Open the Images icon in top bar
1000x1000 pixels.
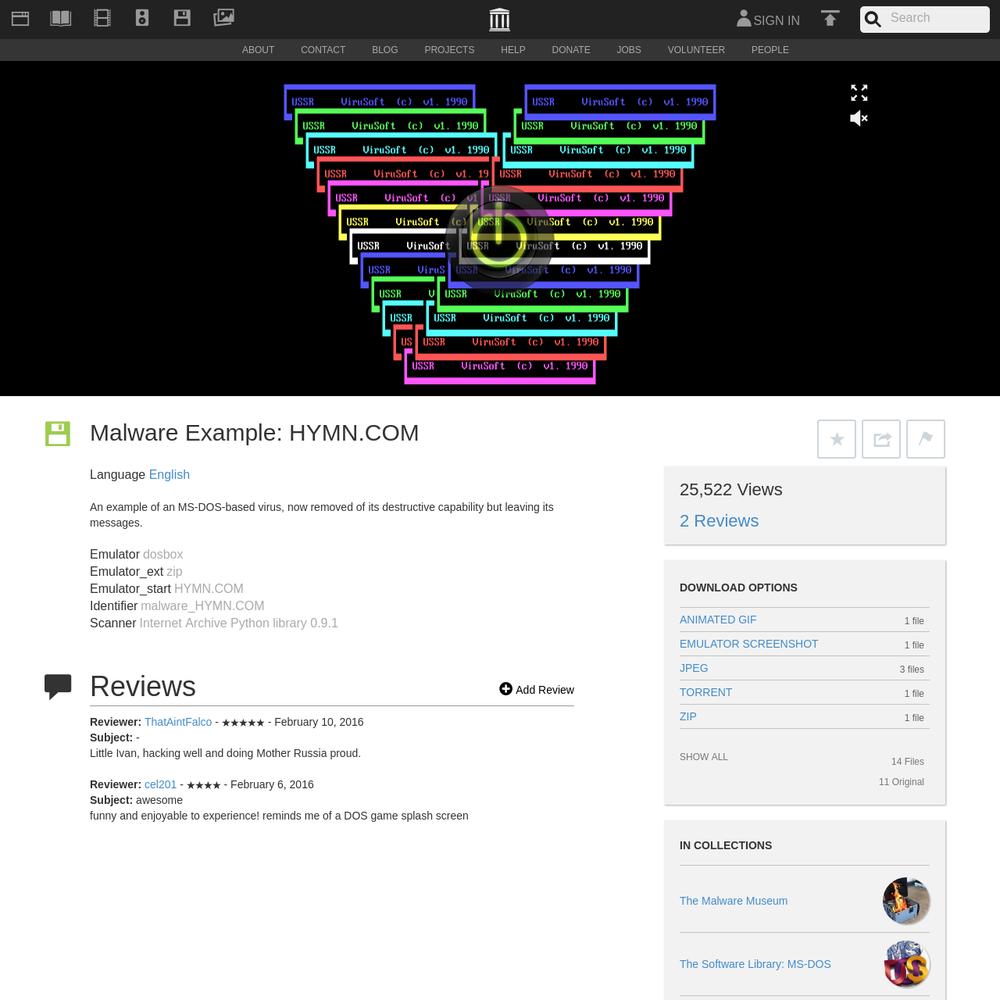[224, 18]
